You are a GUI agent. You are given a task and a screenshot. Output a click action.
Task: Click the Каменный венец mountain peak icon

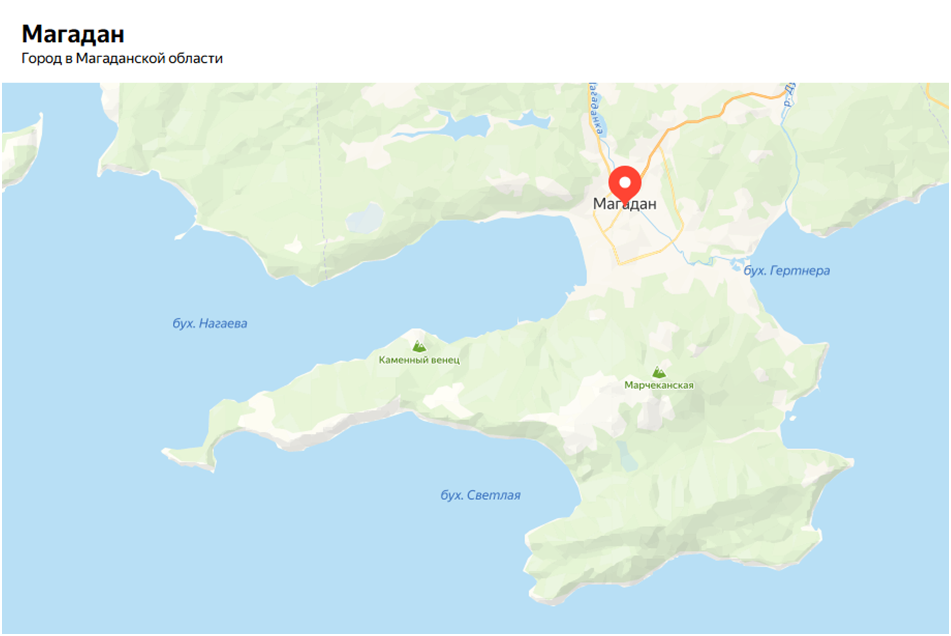(x=418, y=346)
